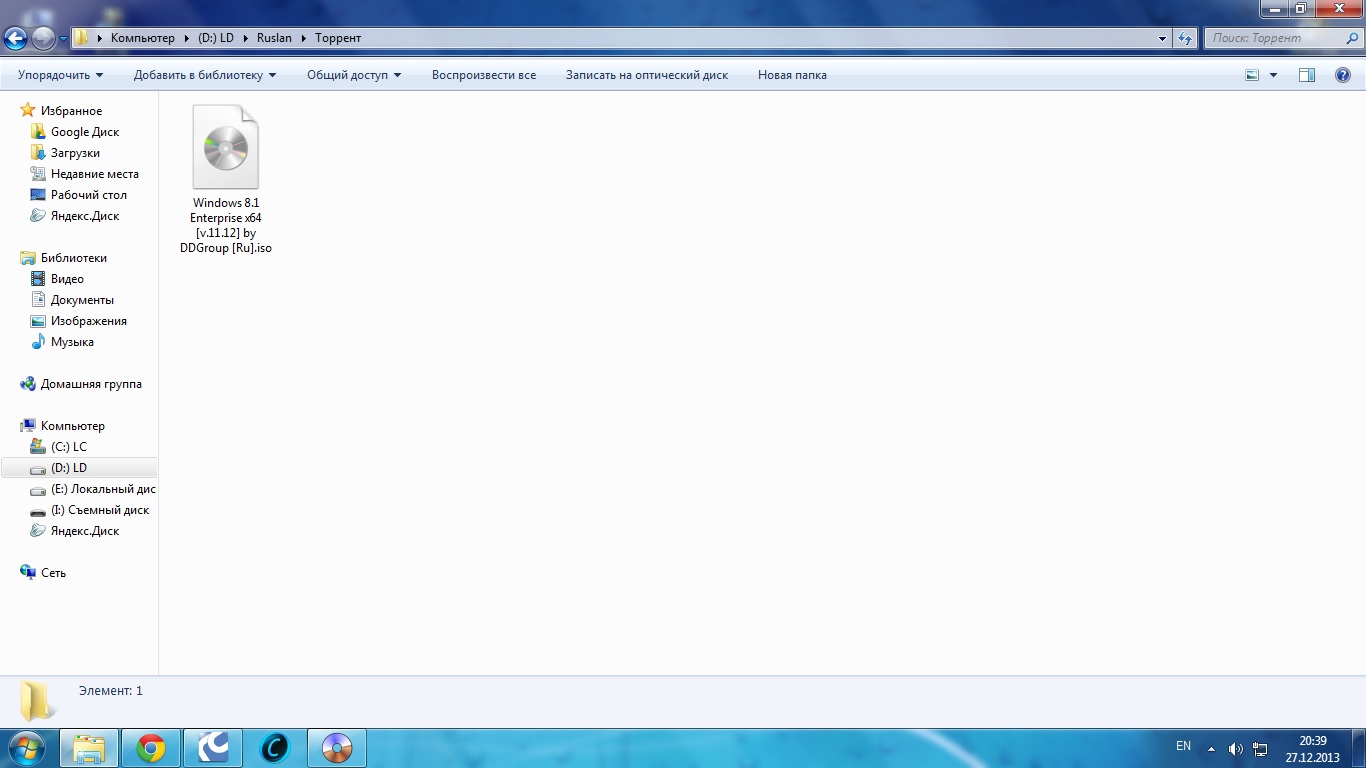Click the Торрент breadcrumb segment
Viewport: 1366px width, 768px height.
coord(338,38)
